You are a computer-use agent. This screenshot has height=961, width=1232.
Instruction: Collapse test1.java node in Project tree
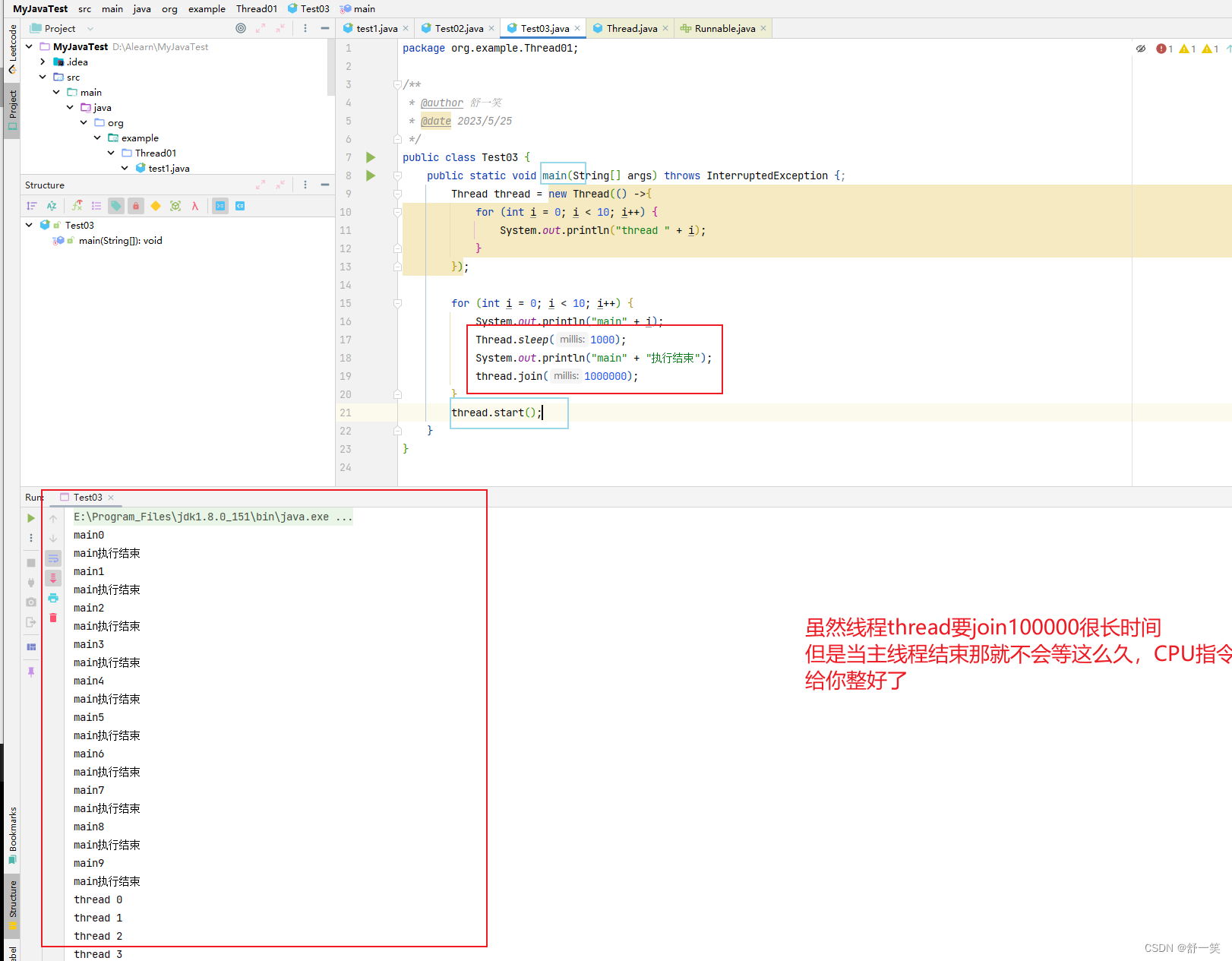coord(125,168)
